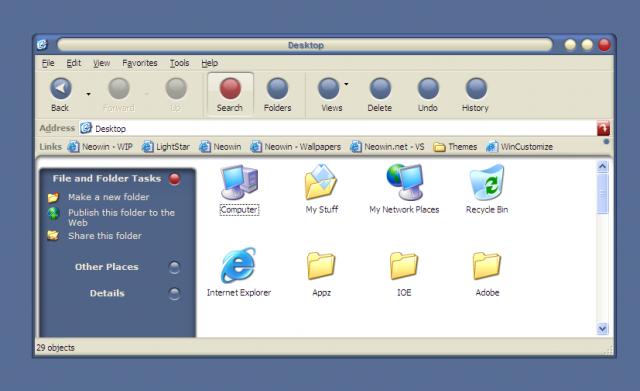The height and width of the screenshot is (391, 640).
Task: Click the scrollbar down arrow
Action: pyautogui.click(x=602, y=329)
